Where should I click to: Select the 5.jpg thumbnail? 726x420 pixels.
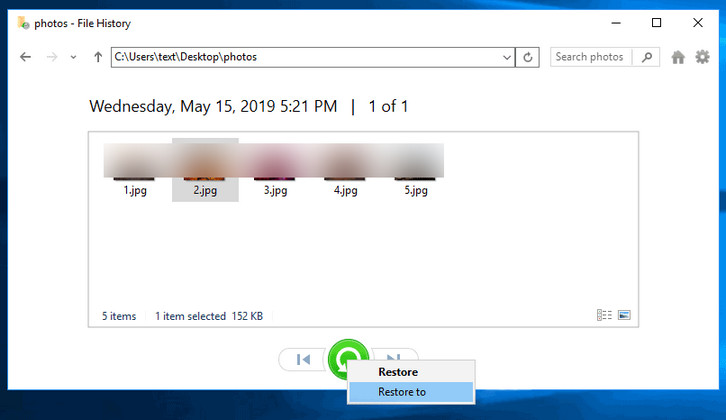coord(416,170)
